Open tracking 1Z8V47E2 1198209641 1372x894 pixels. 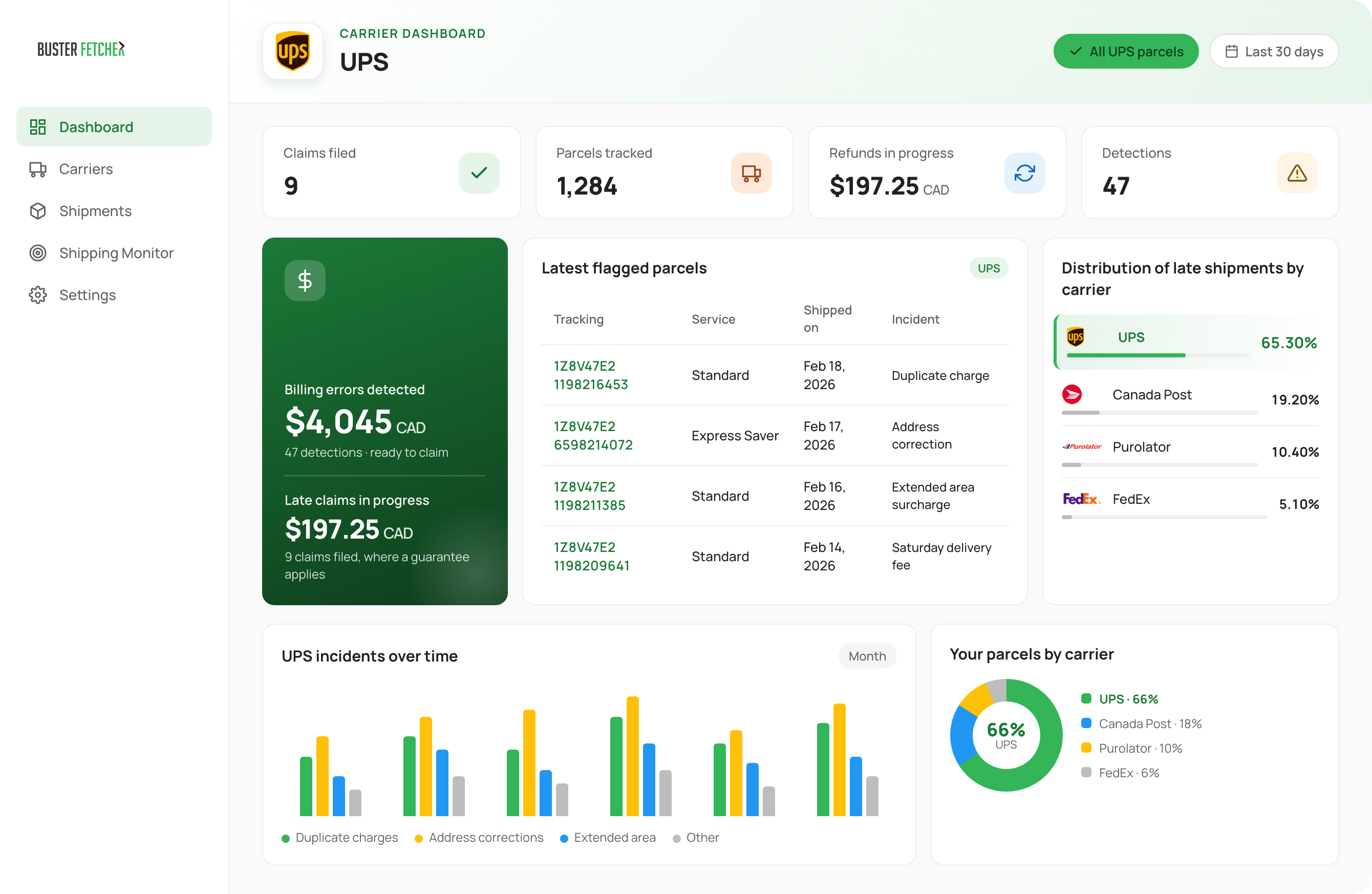(591, 557)
